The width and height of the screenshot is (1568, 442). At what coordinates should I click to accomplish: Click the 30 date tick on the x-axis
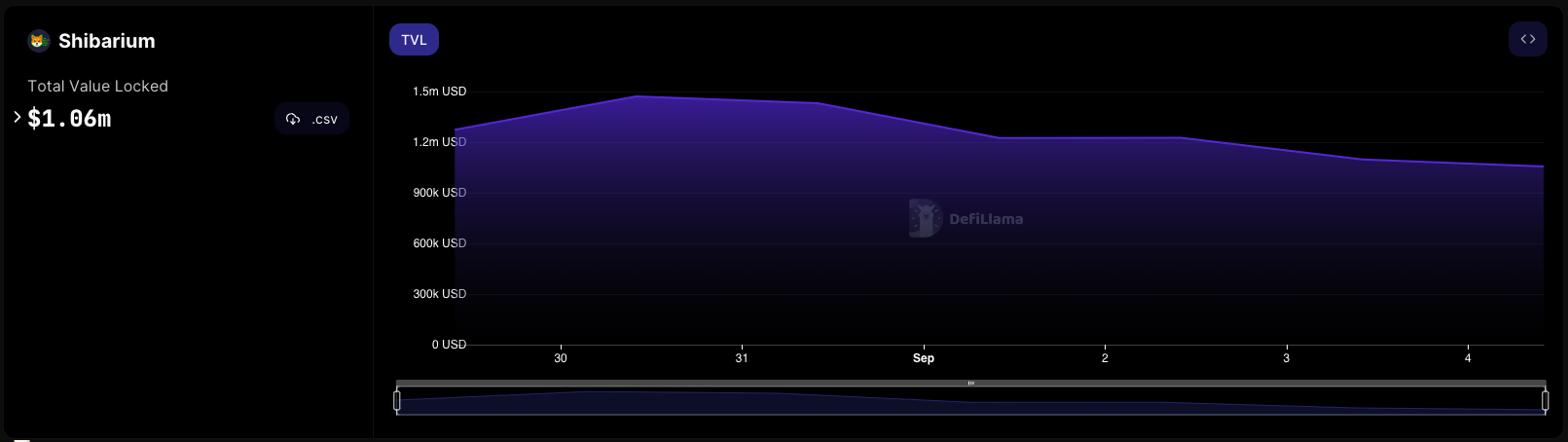[x=561, y=358]
